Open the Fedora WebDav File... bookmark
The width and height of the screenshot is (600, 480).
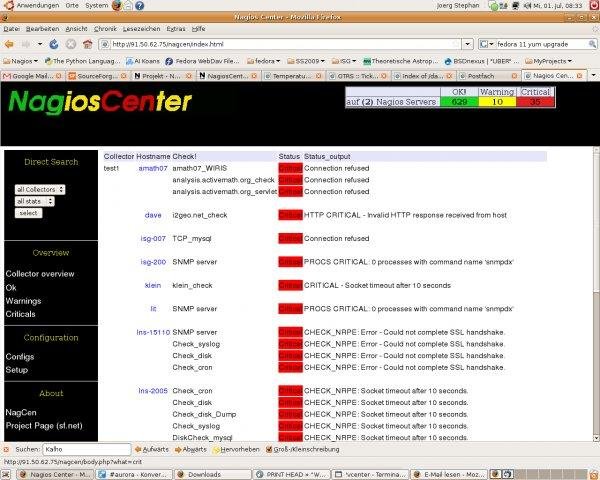pyautogui.click(x=202, y=61)
